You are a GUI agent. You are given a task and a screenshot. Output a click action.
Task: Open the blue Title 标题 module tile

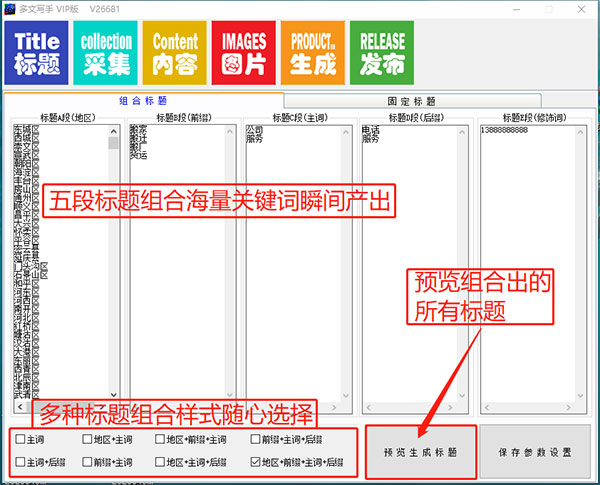coord(36,53)
